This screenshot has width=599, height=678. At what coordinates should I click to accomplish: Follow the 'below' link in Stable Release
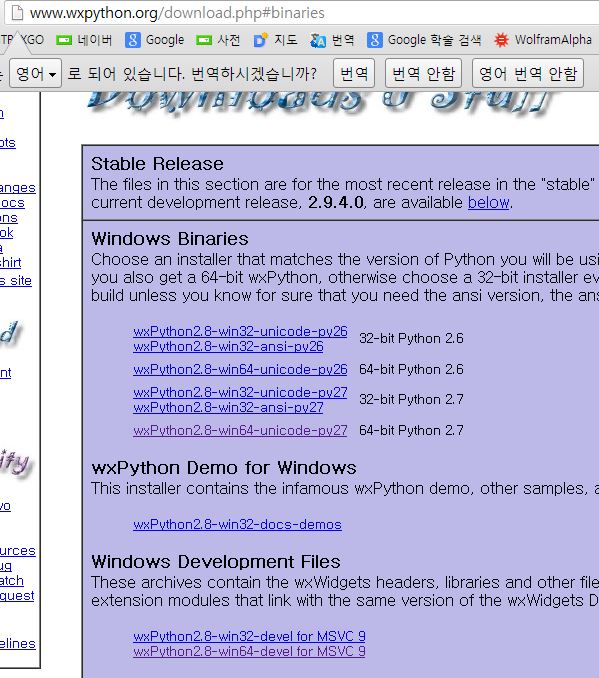coord(489,202)
